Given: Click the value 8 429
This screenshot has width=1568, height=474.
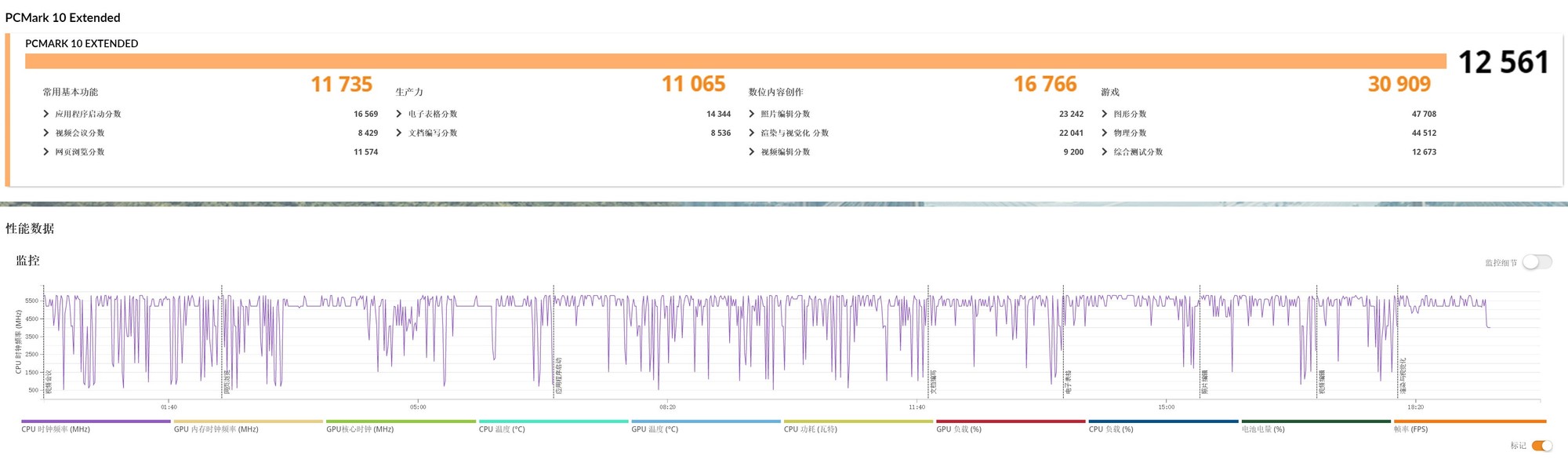Looking at the screenshot, I should (368, 133).
